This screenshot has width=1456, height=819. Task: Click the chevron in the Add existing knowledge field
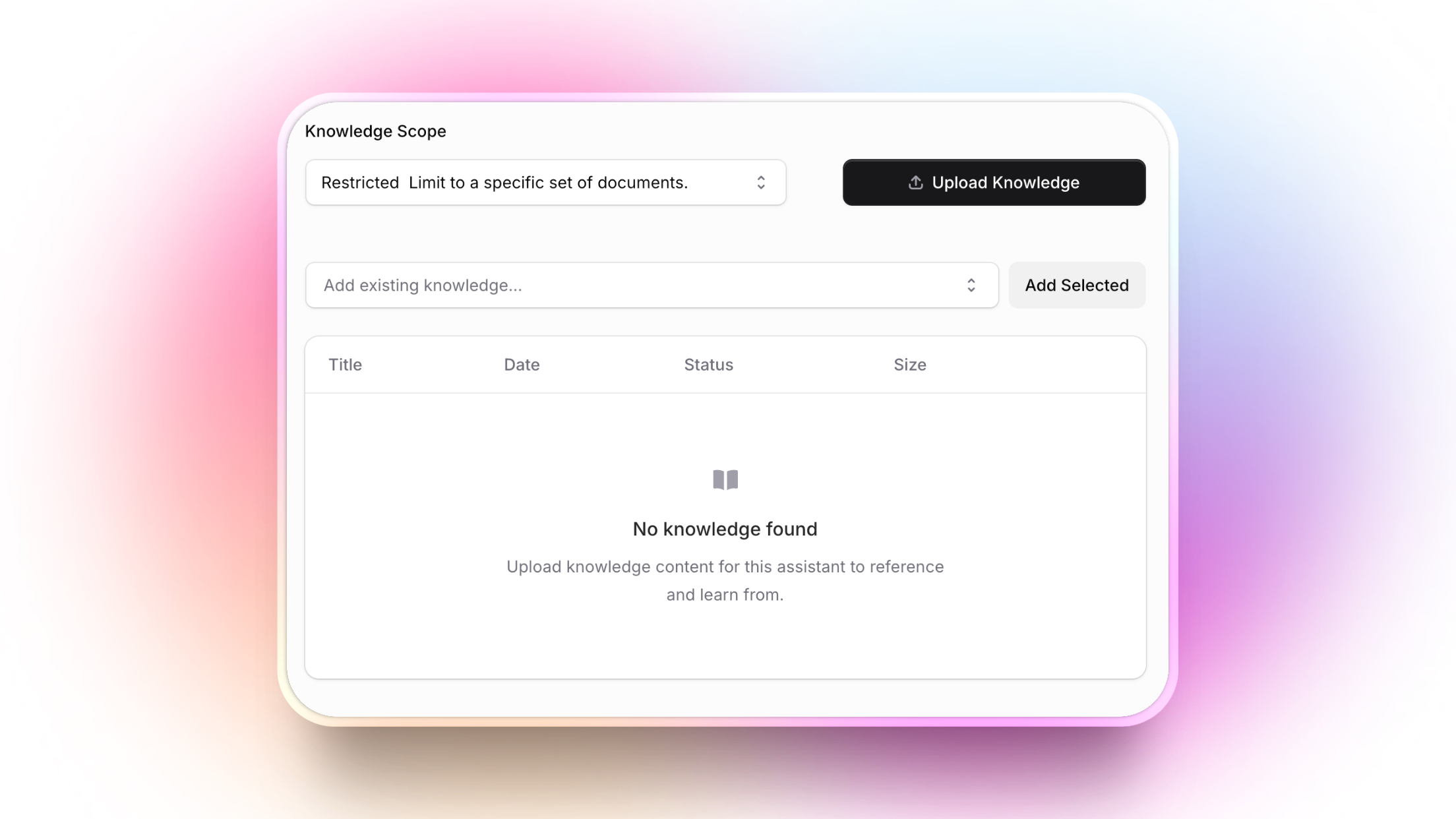click(x=971, y=285)
